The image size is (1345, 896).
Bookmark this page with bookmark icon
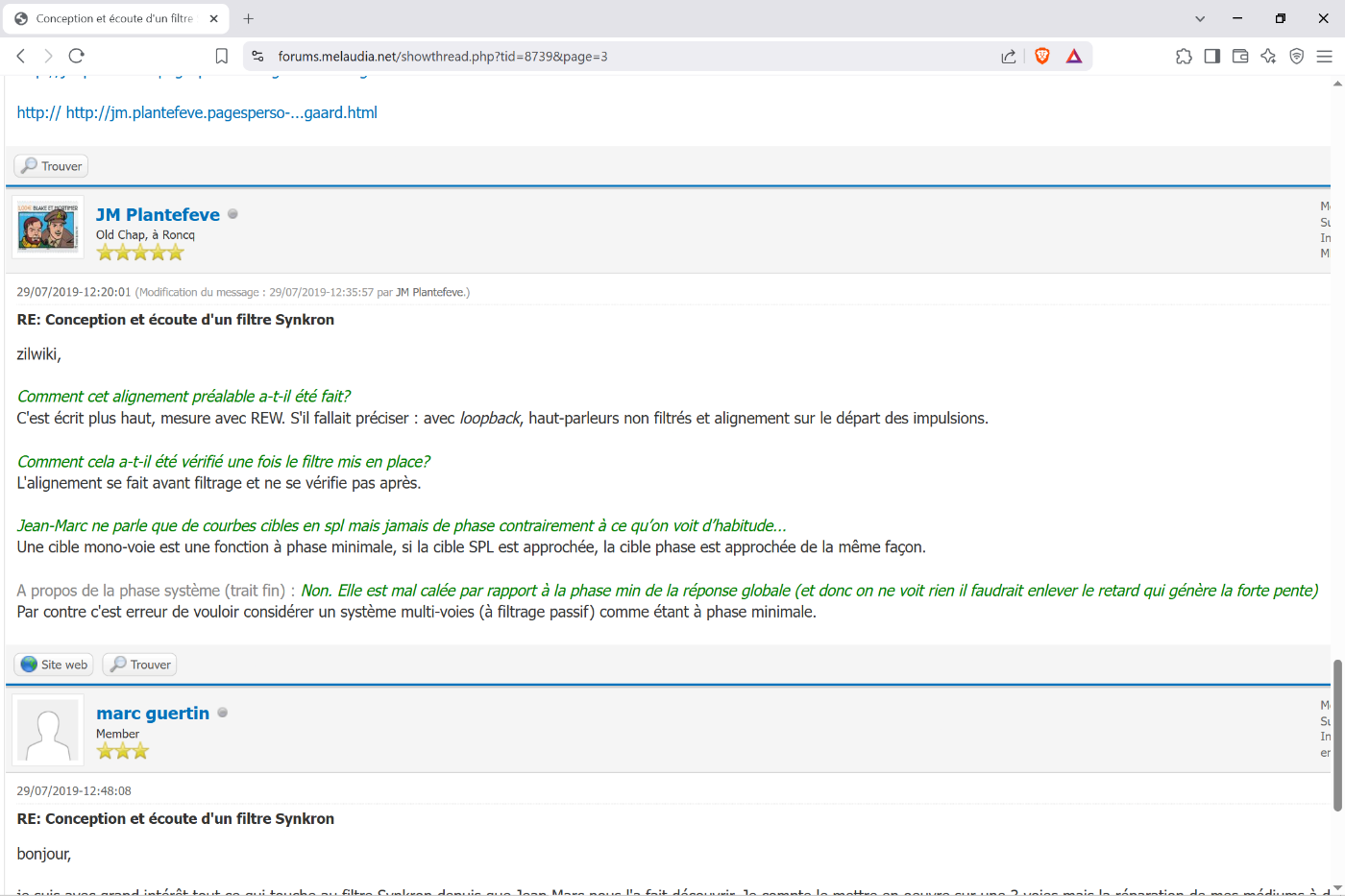(x=222, y=57)
